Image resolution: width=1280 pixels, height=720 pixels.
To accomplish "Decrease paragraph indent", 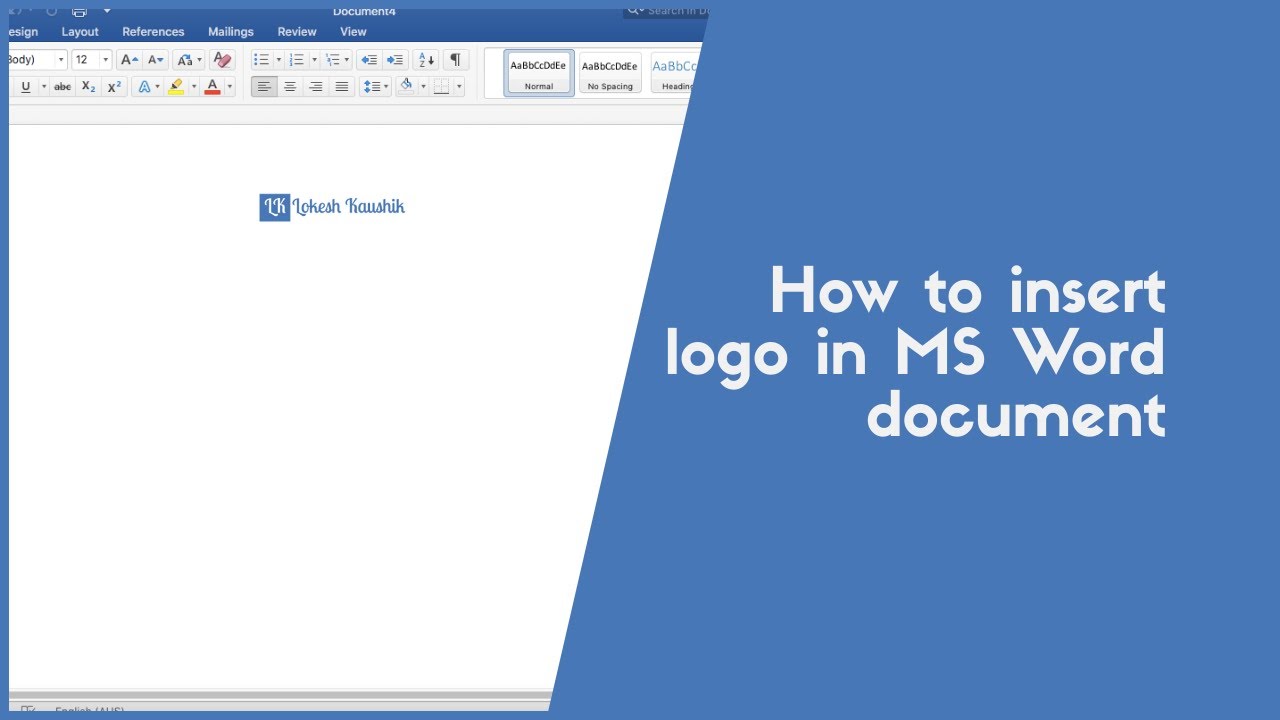I will (369, 60).
